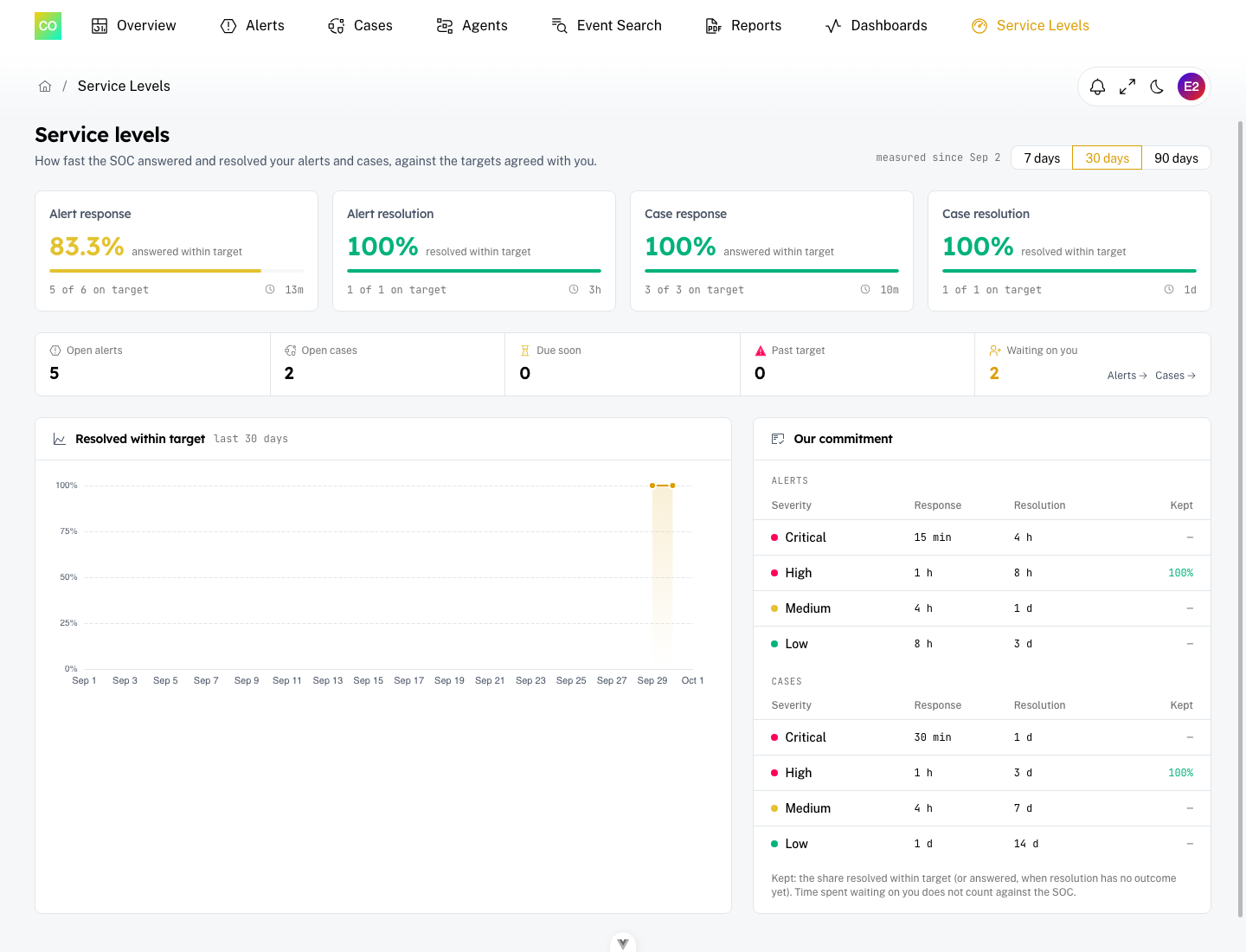
Task: Navigate to Event Search
Action: (607, 26)
